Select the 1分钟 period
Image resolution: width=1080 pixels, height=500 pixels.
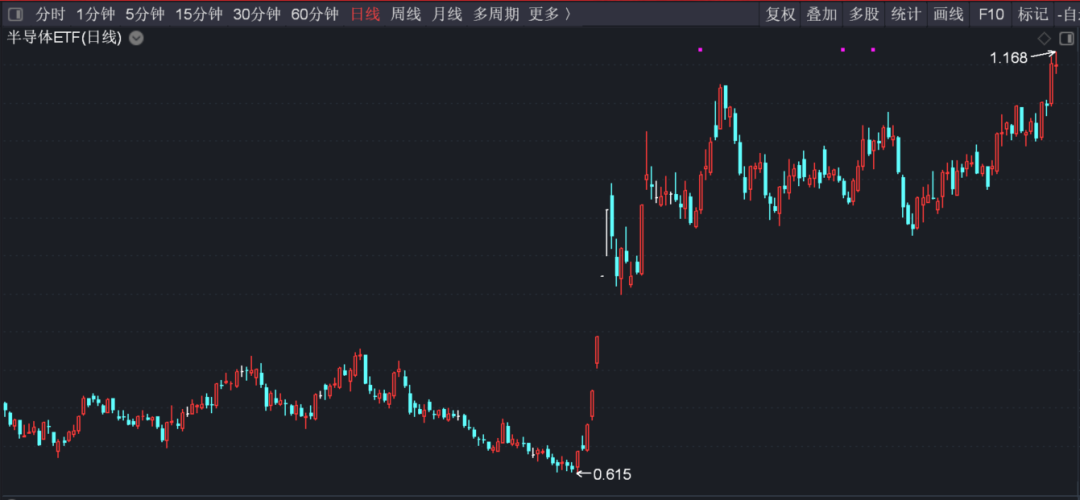(95, 14)
